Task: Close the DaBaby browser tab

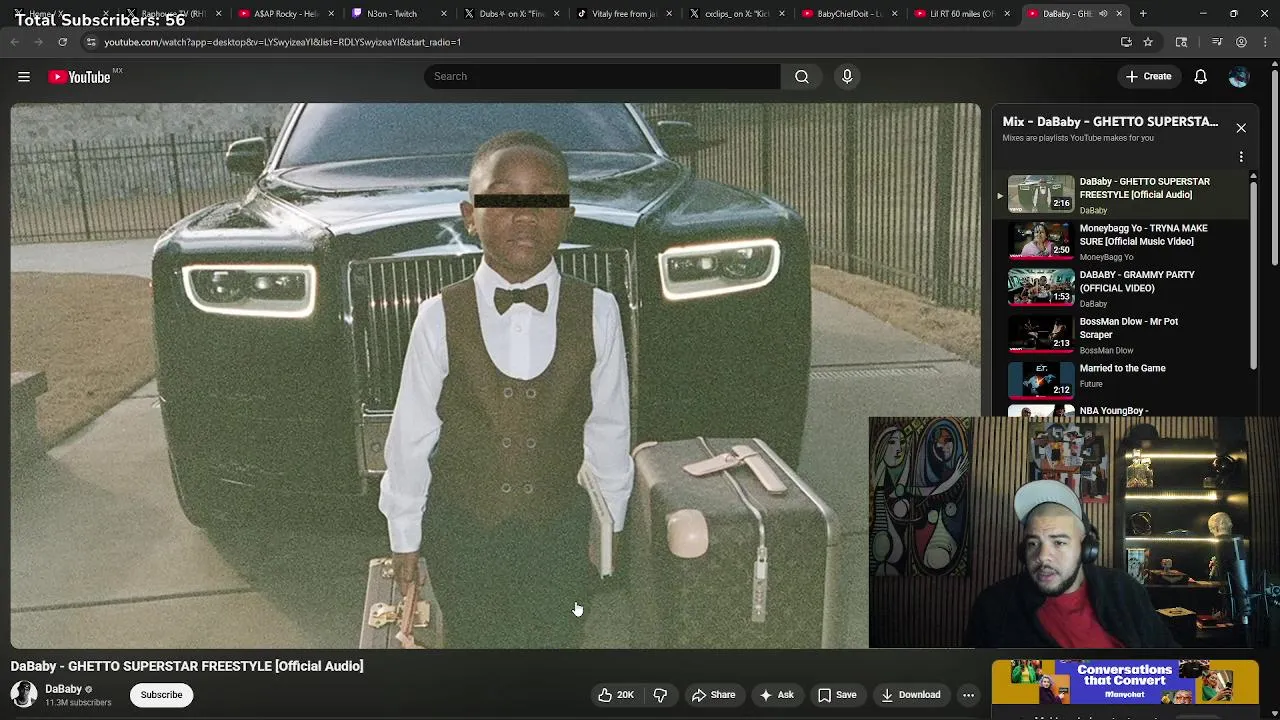Action: (1119, 14)
